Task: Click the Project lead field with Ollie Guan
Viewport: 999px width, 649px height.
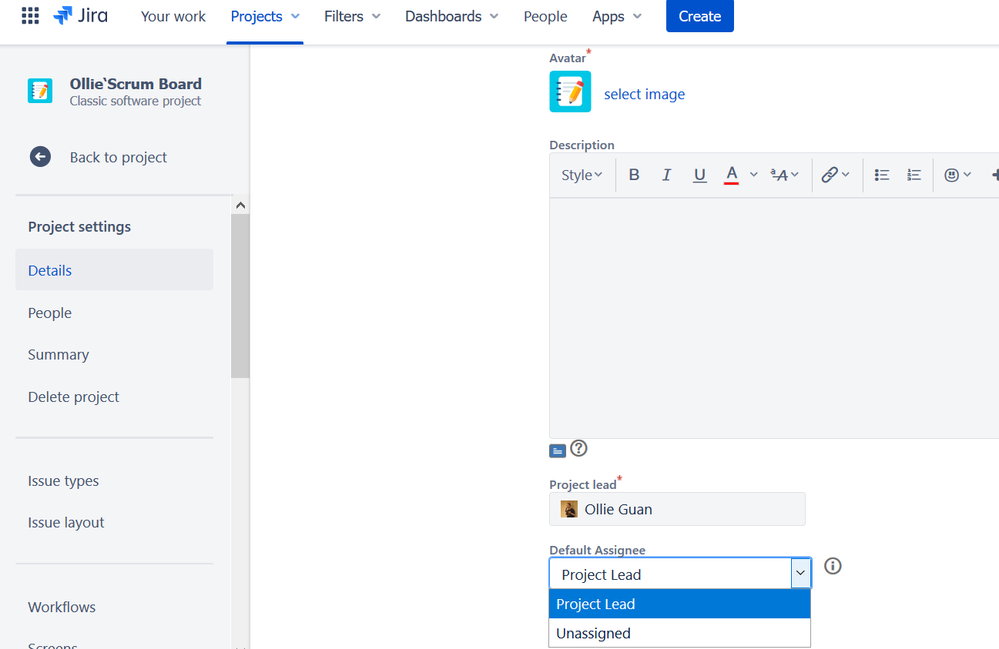Action: [x=677, y=509]
